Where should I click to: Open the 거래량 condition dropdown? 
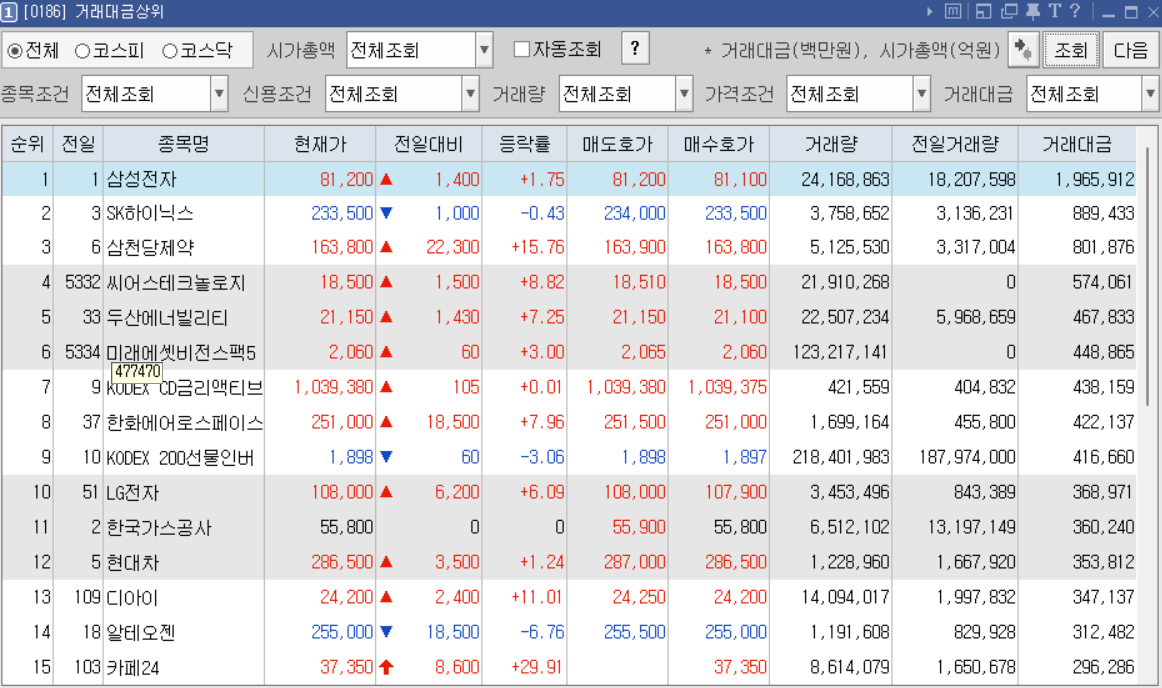[x=684, y=94]
